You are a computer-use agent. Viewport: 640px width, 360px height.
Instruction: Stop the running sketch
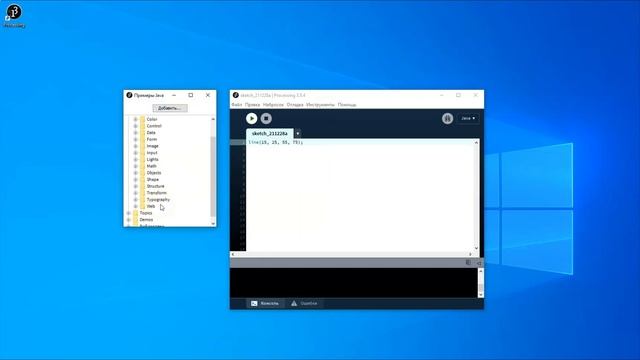[x=266, y=118]
